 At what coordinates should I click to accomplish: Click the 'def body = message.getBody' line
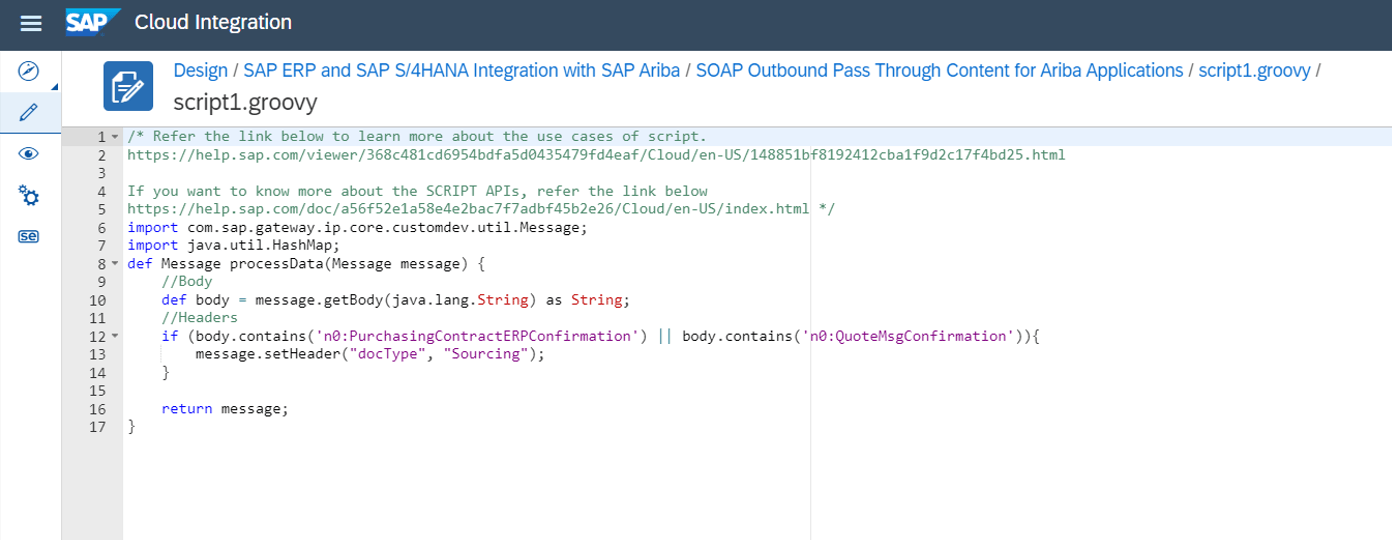pos(396,300)
